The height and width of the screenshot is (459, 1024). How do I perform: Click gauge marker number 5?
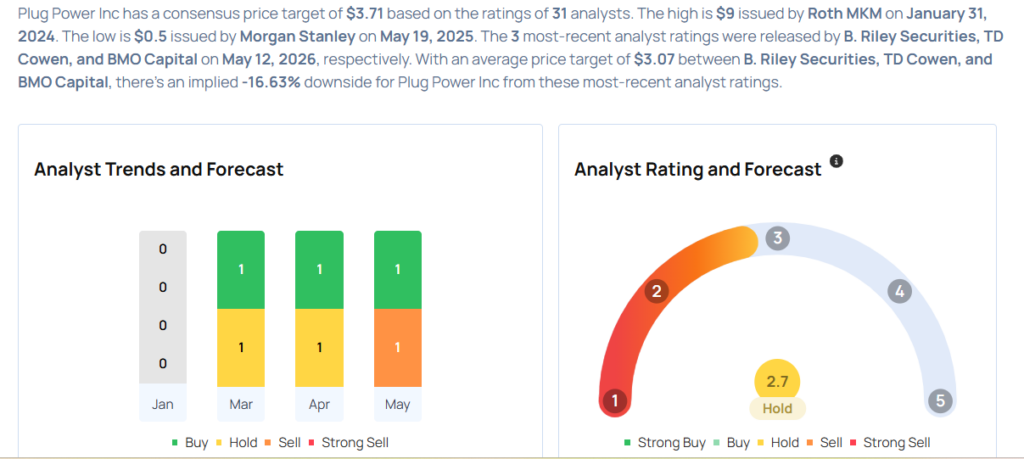tap(940, 400)
